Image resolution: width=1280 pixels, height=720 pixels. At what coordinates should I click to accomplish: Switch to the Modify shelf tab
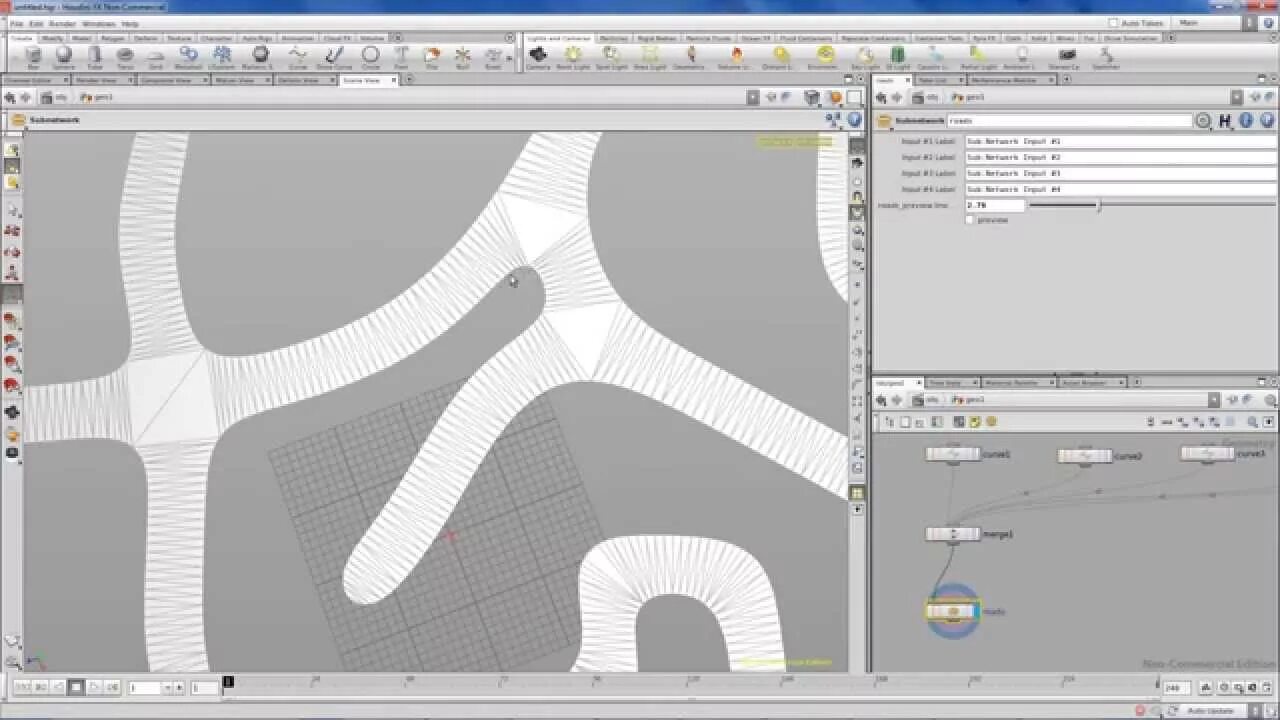click(52, 38)
